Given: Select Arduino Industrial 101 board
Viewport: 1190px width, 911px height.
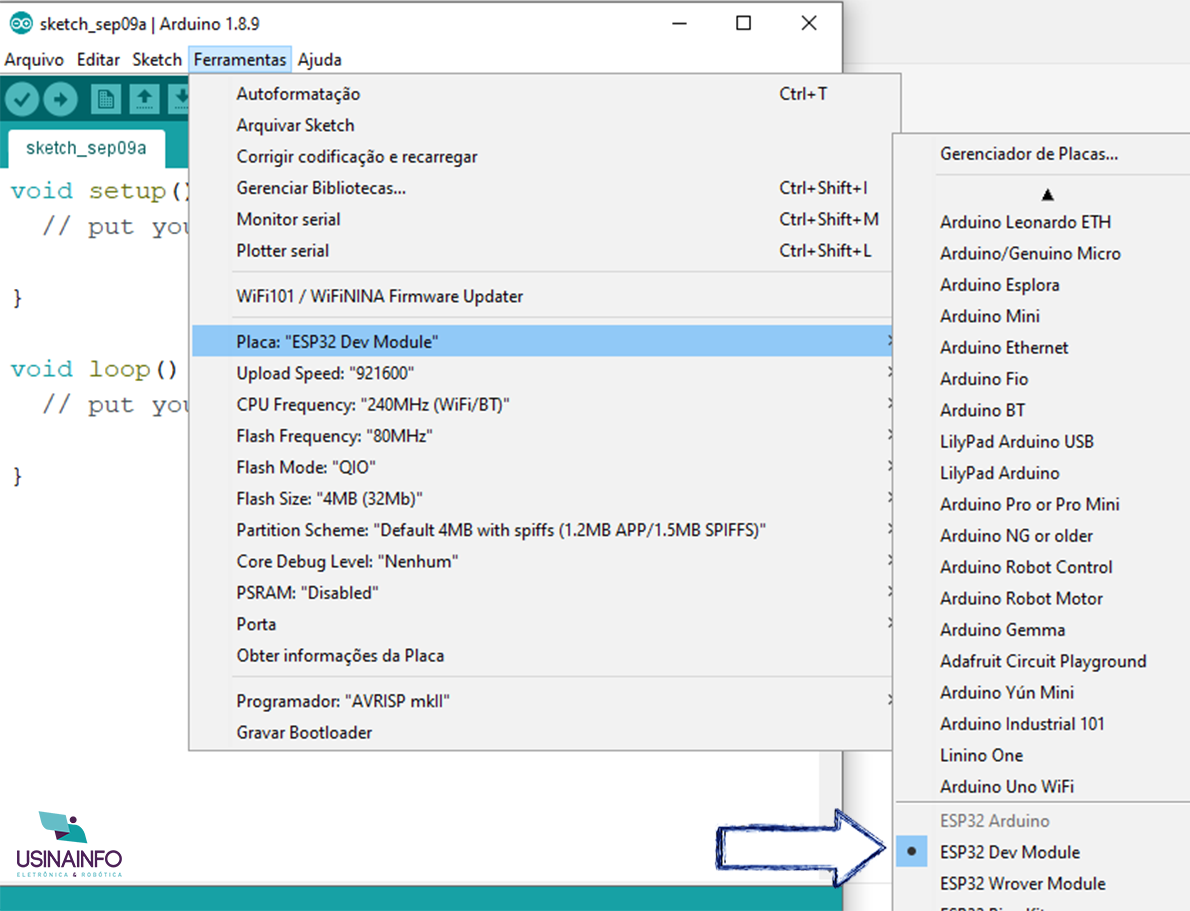Looking at the screenshot, I should point(1043,724).
